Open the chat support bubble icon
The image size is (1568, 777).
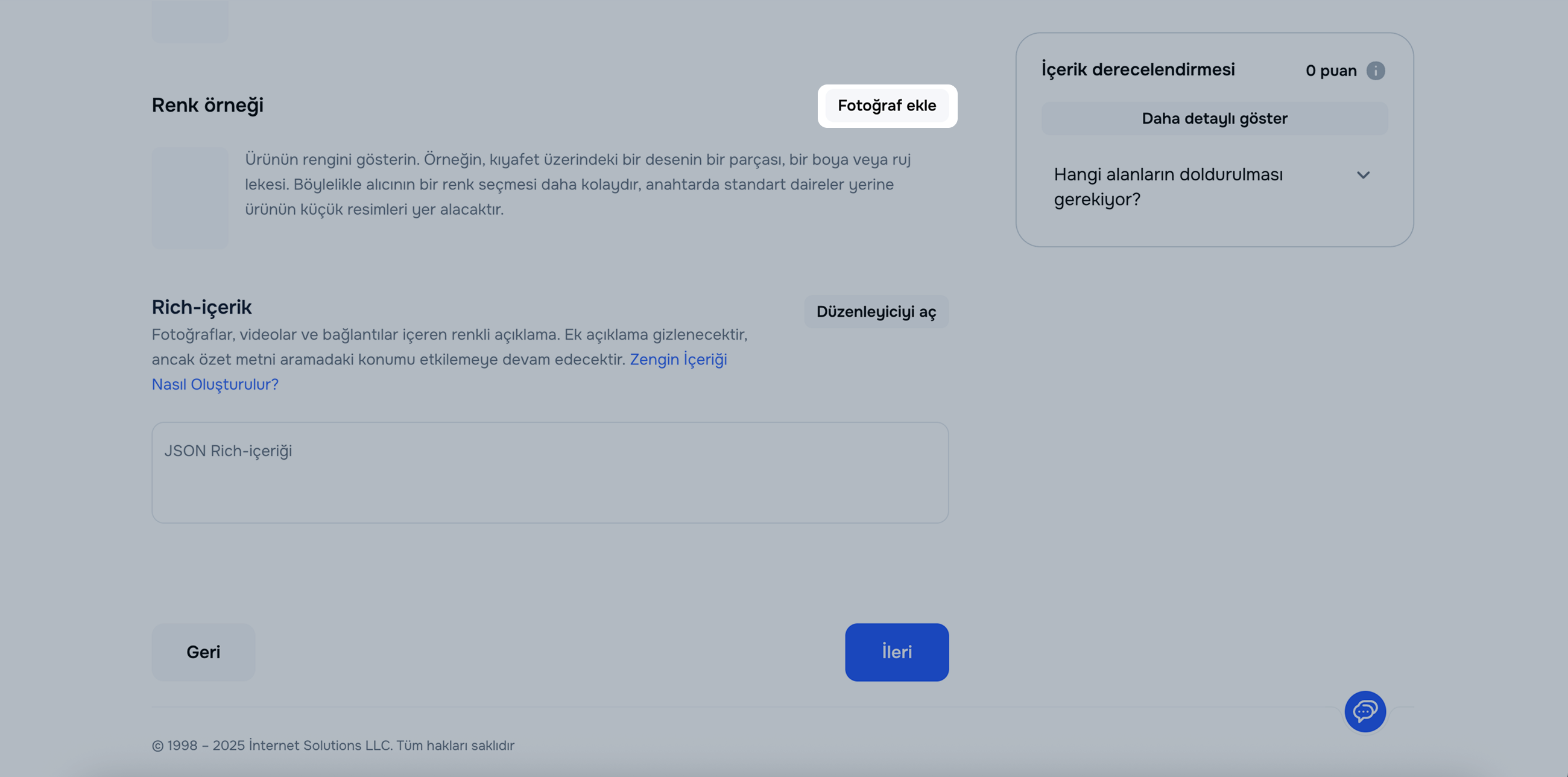[x=1365, y=711]
